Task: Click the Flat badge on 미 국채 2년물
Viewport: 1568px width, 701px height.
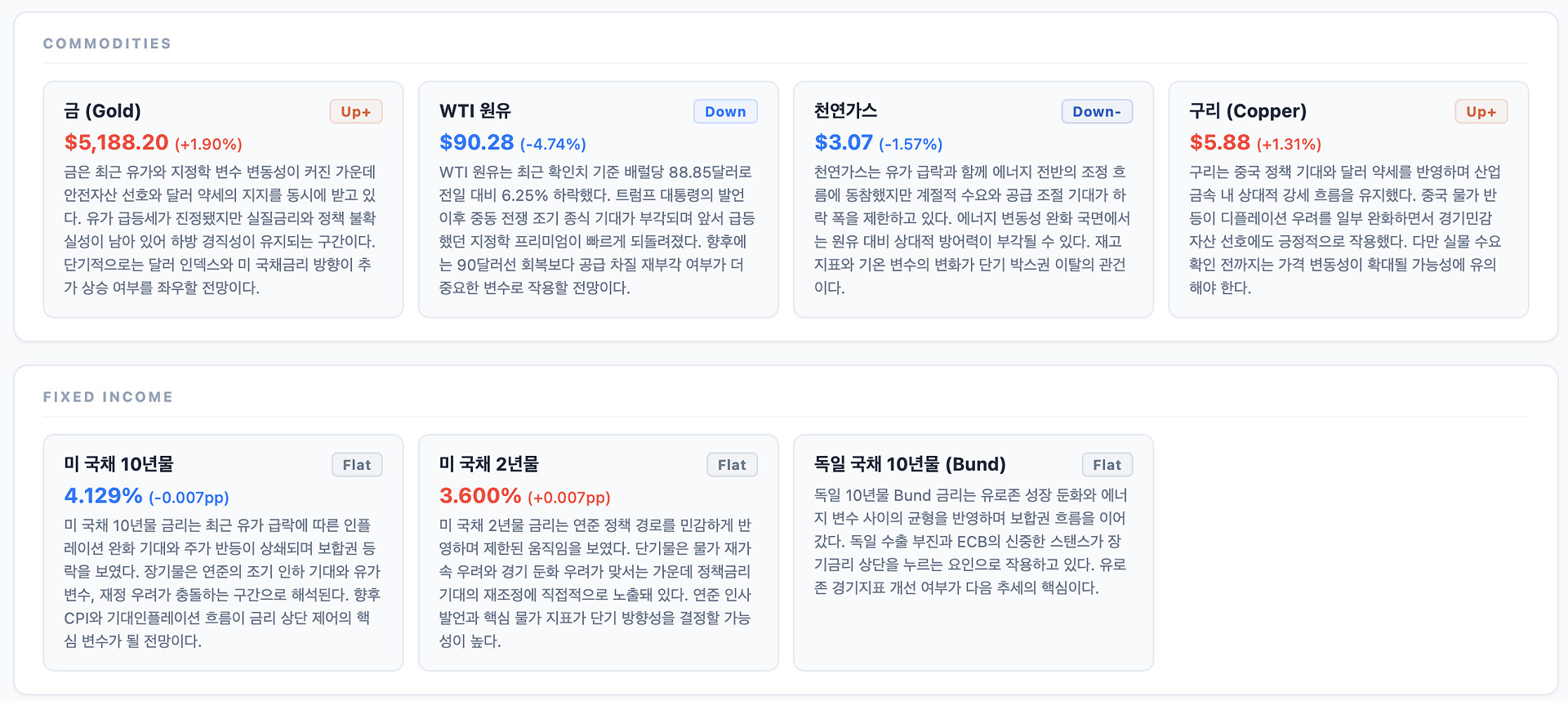Action: pos(732,465)
